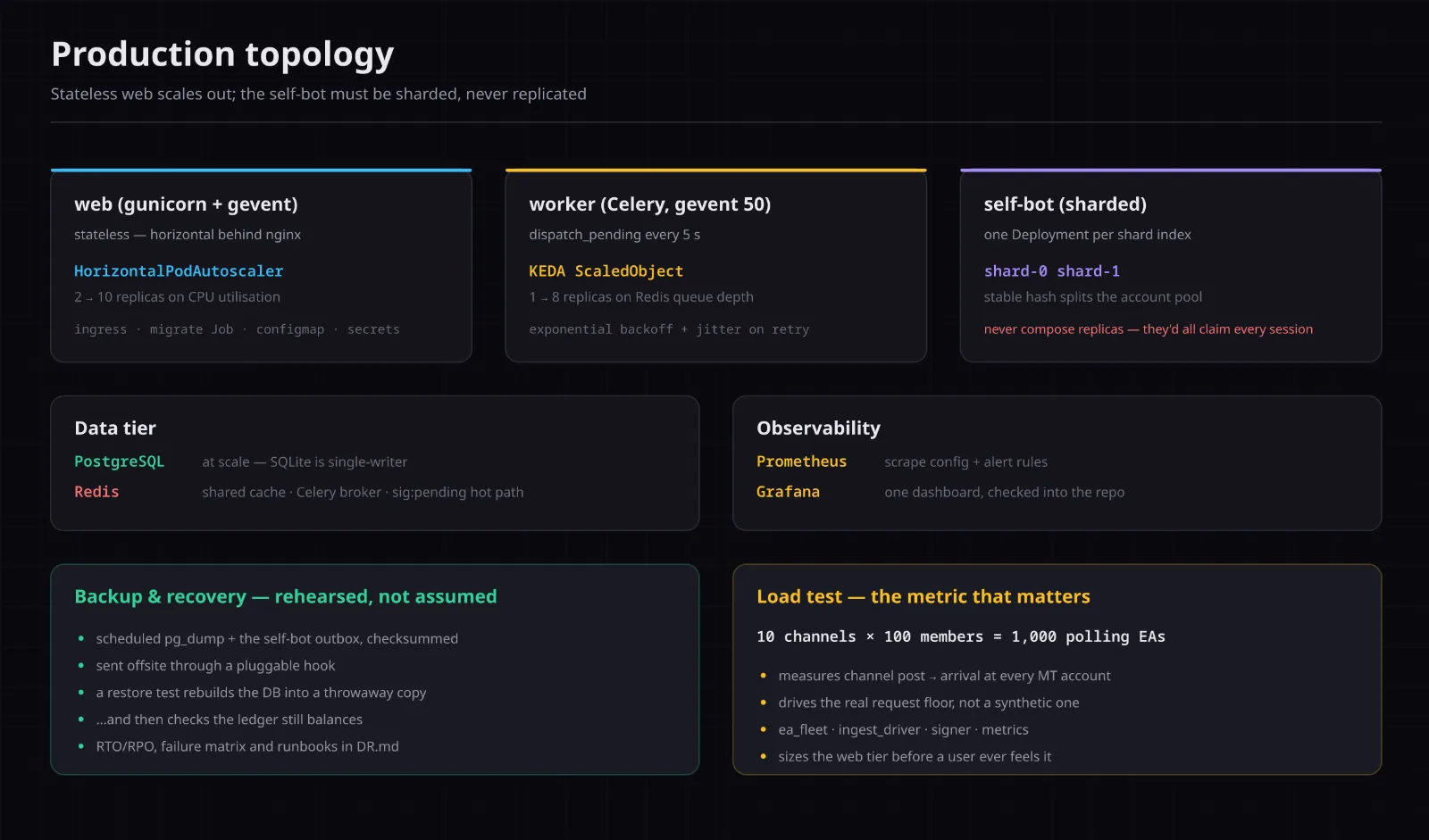Click 'at scale — SQLite is single-writer'
The height and width of the screenshot is (840, 1429).
coord(305,462)
